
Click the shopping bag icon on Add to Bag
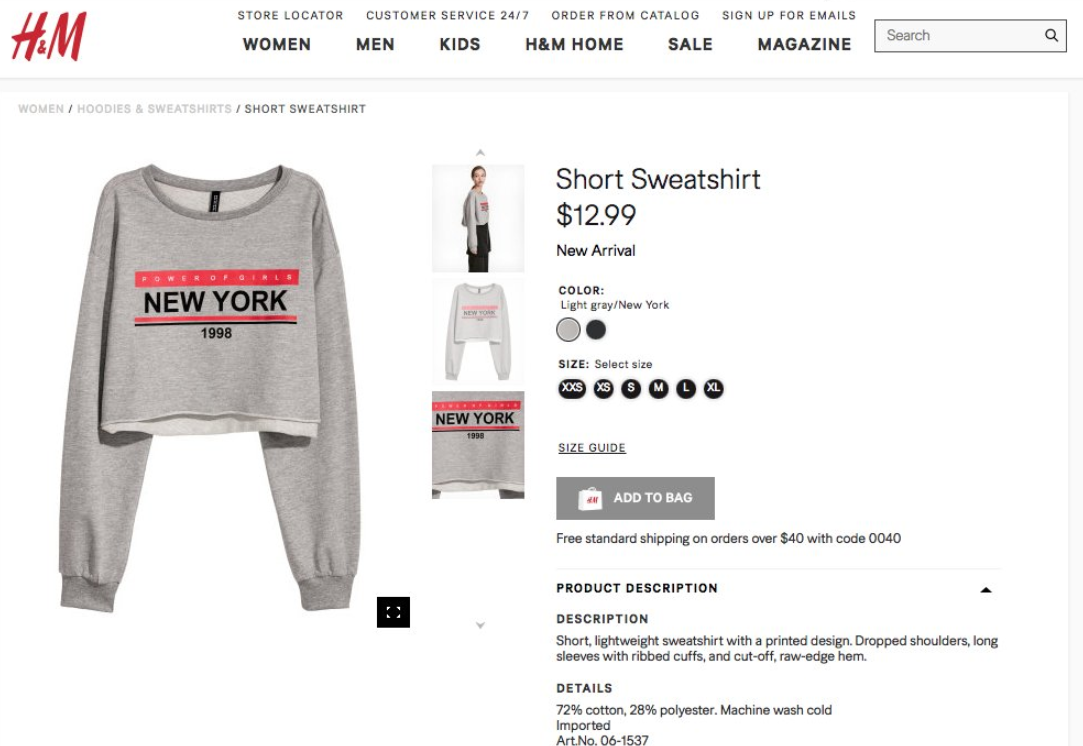[x=590, y=498]
